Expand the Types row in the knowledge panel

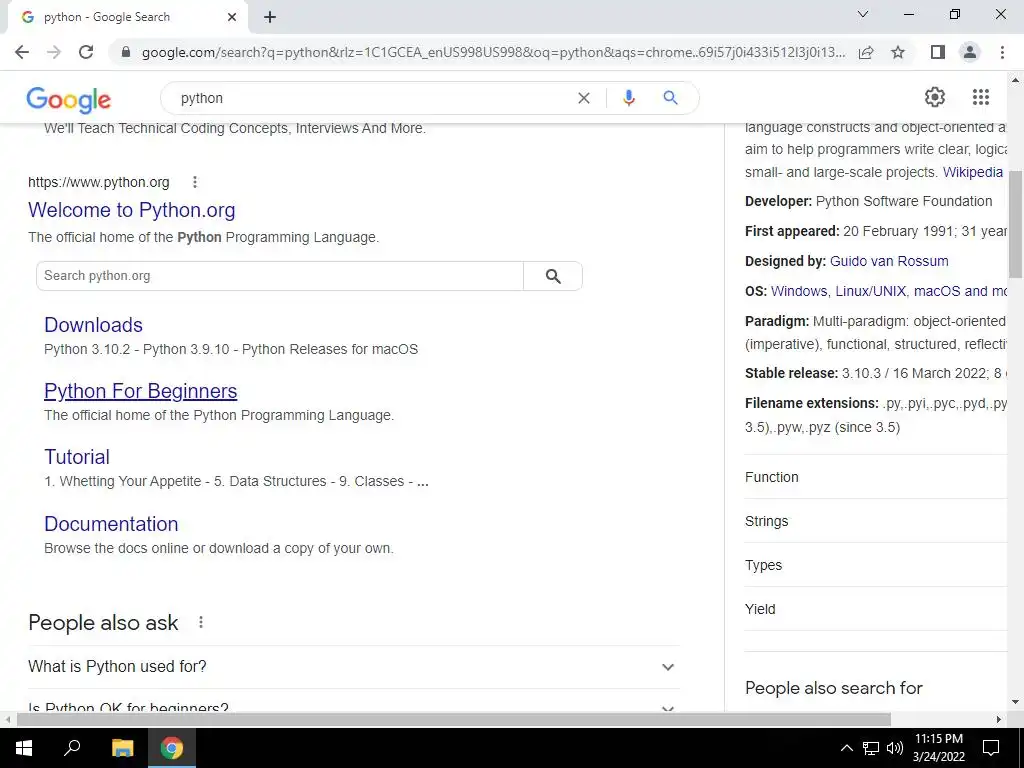(x=876, y=565)
